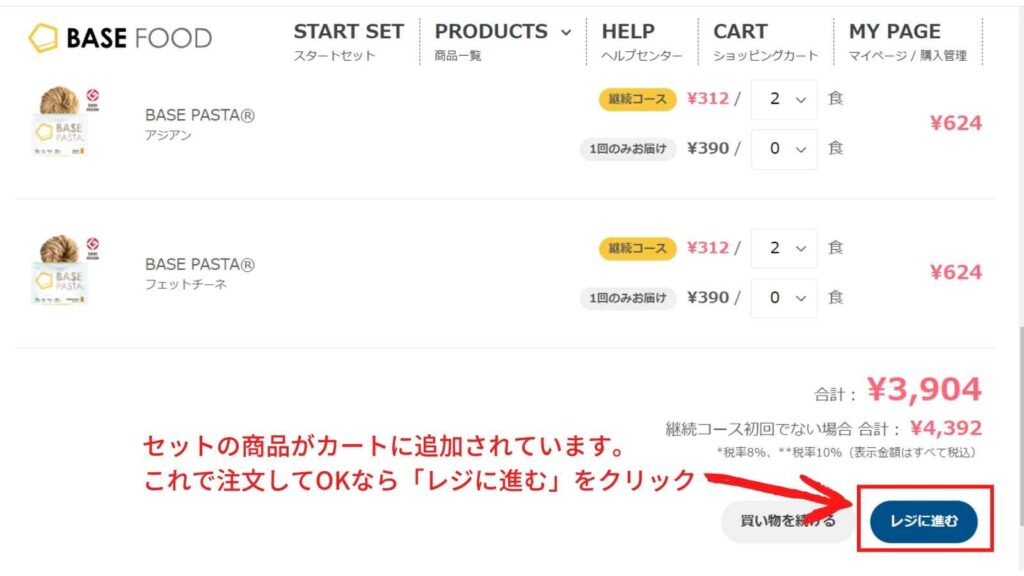Go to the HELP ヘルプセンター page

pos(641,41)
